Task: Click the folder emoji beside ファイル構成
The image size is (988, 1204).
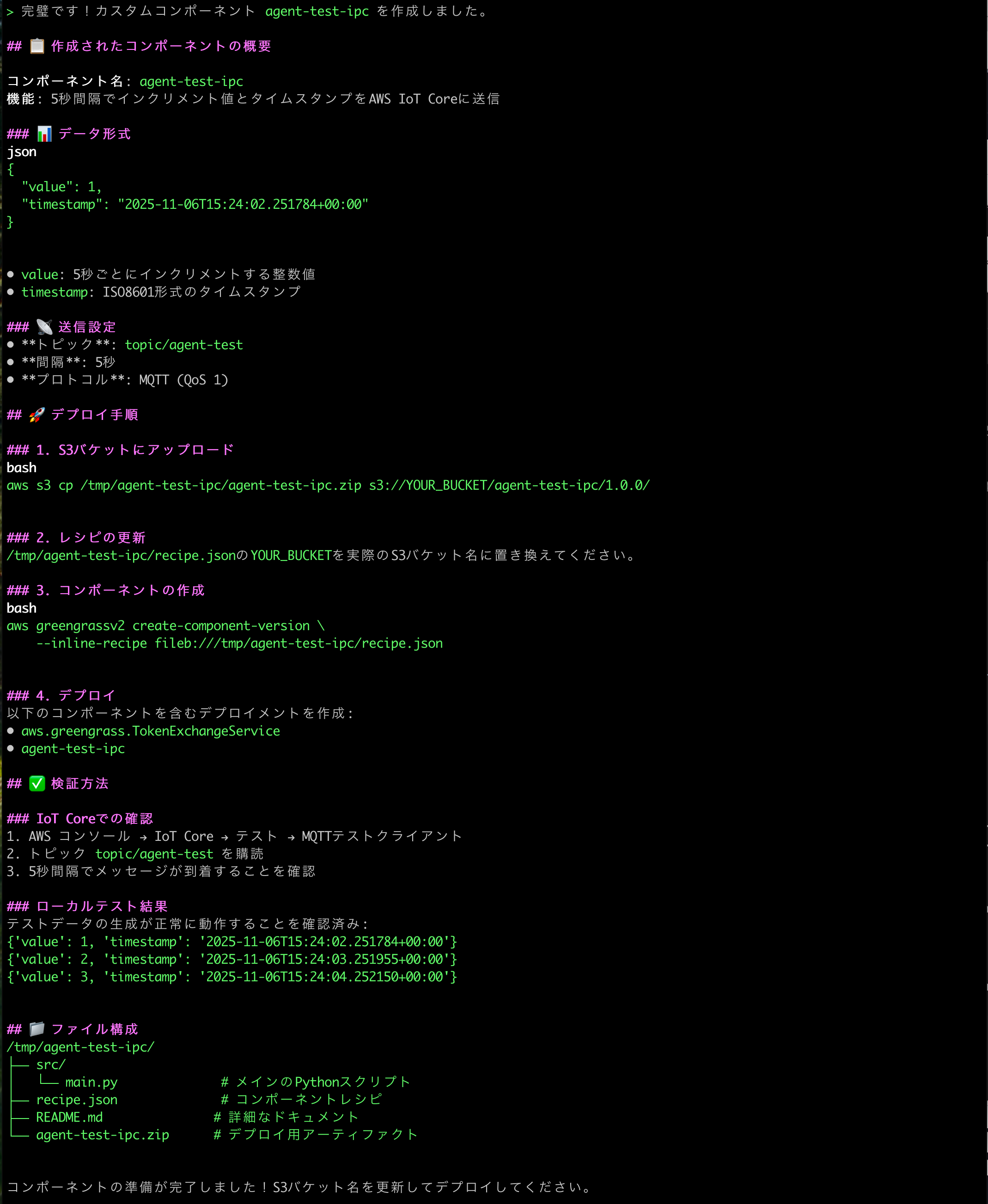Action: pyautogui.click(x=37, y=1029)
